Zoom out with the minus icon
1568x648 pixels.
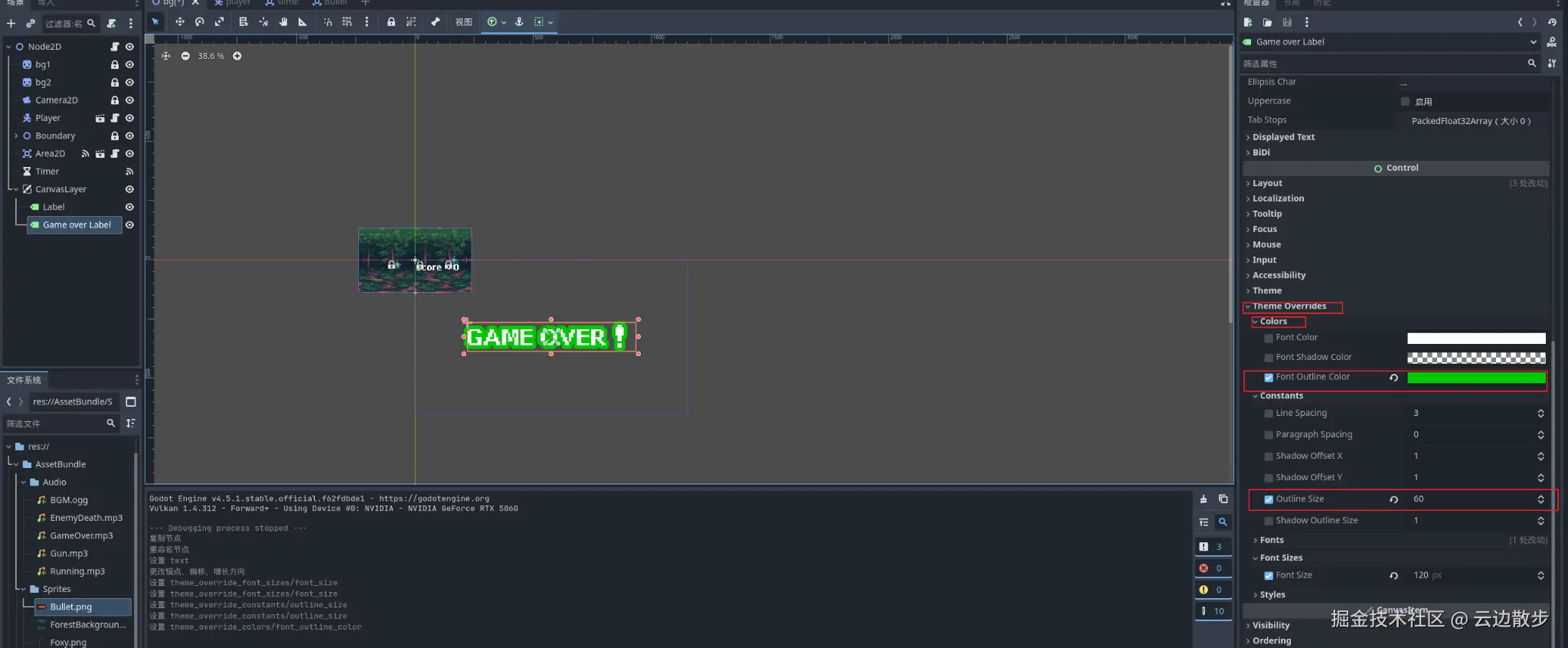tap(185, 56)
